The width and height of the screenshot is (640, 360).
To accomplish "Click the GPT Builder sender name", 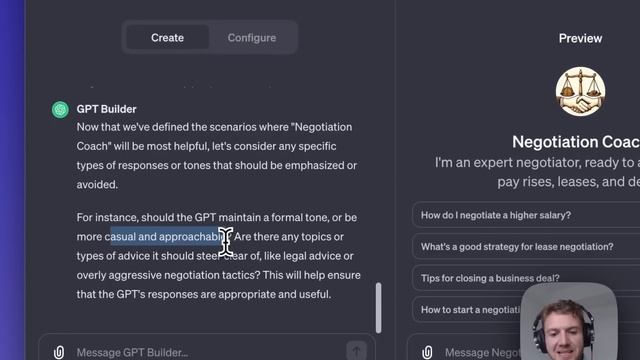I will coord(106,109).
